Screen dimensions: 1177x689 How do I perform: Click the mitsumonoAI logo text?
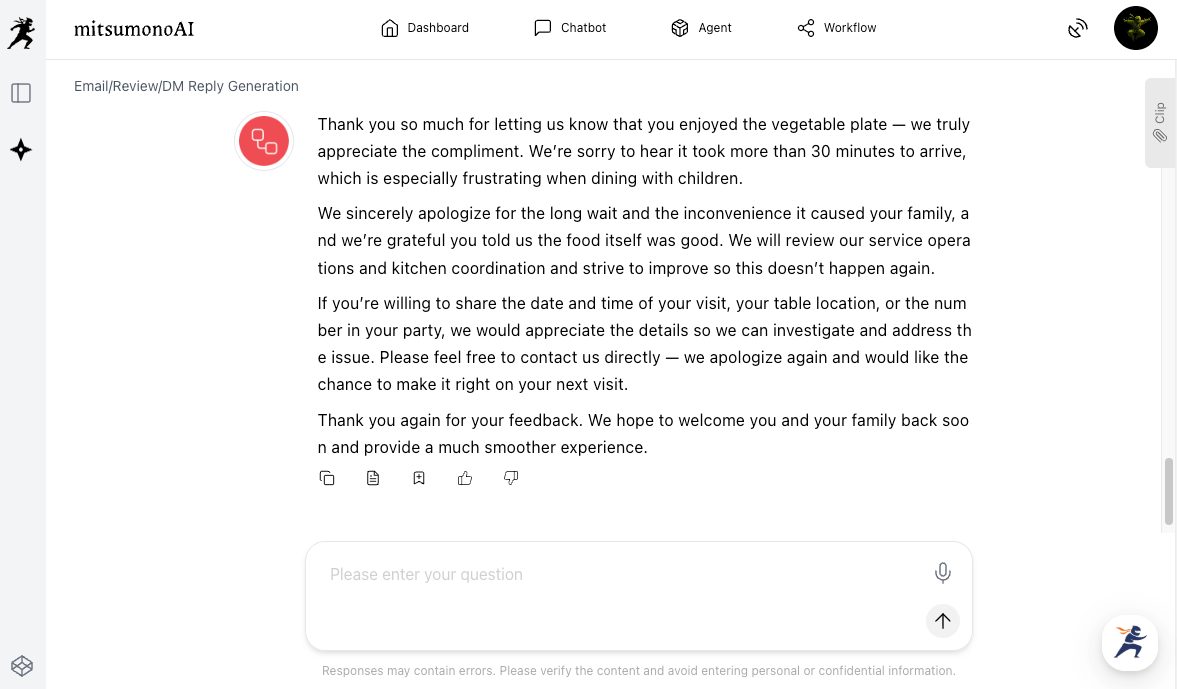[x=134, y=29]
